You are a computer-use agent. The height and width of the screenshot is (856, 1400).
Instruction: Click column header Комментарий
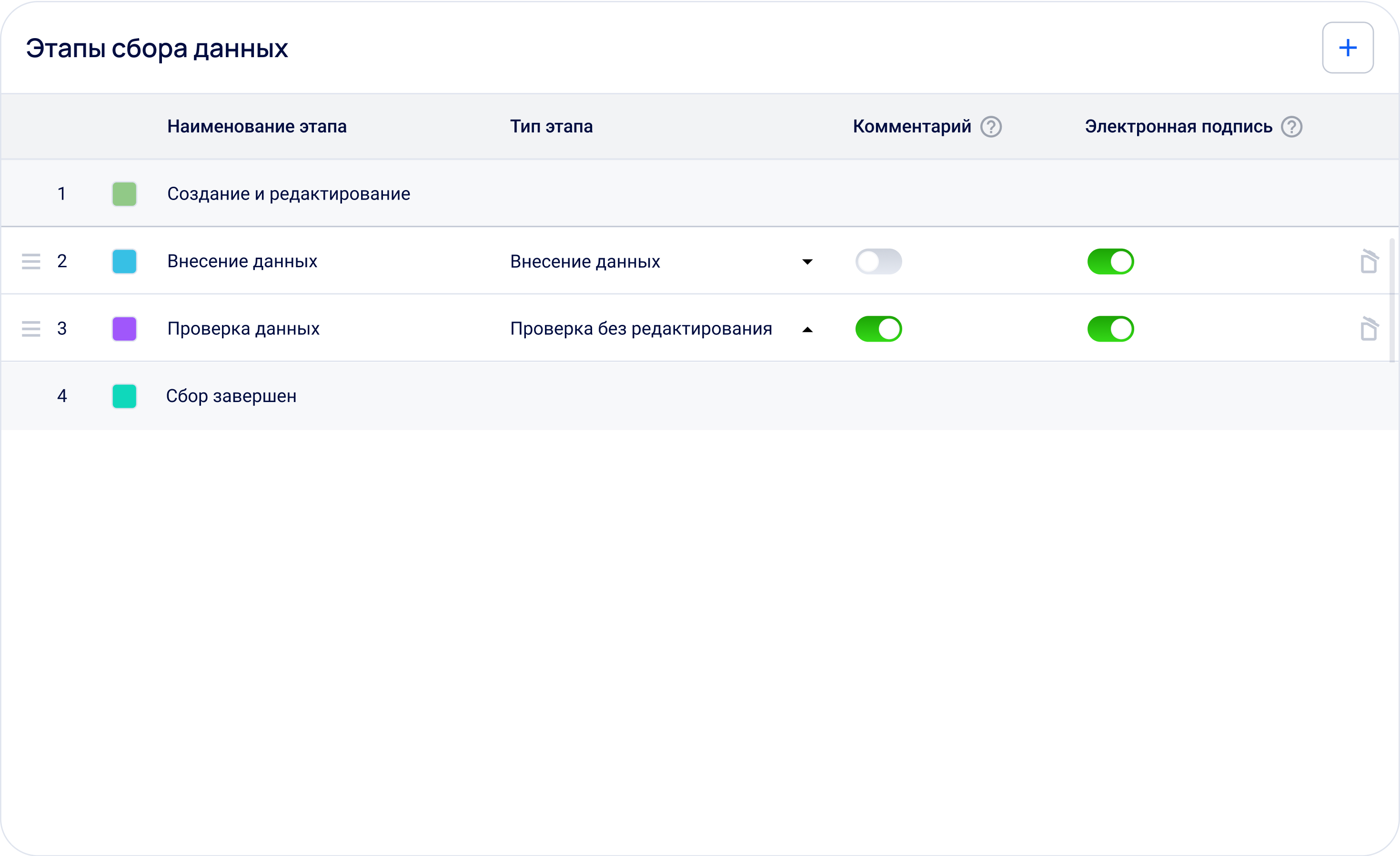tap(912, 127)
